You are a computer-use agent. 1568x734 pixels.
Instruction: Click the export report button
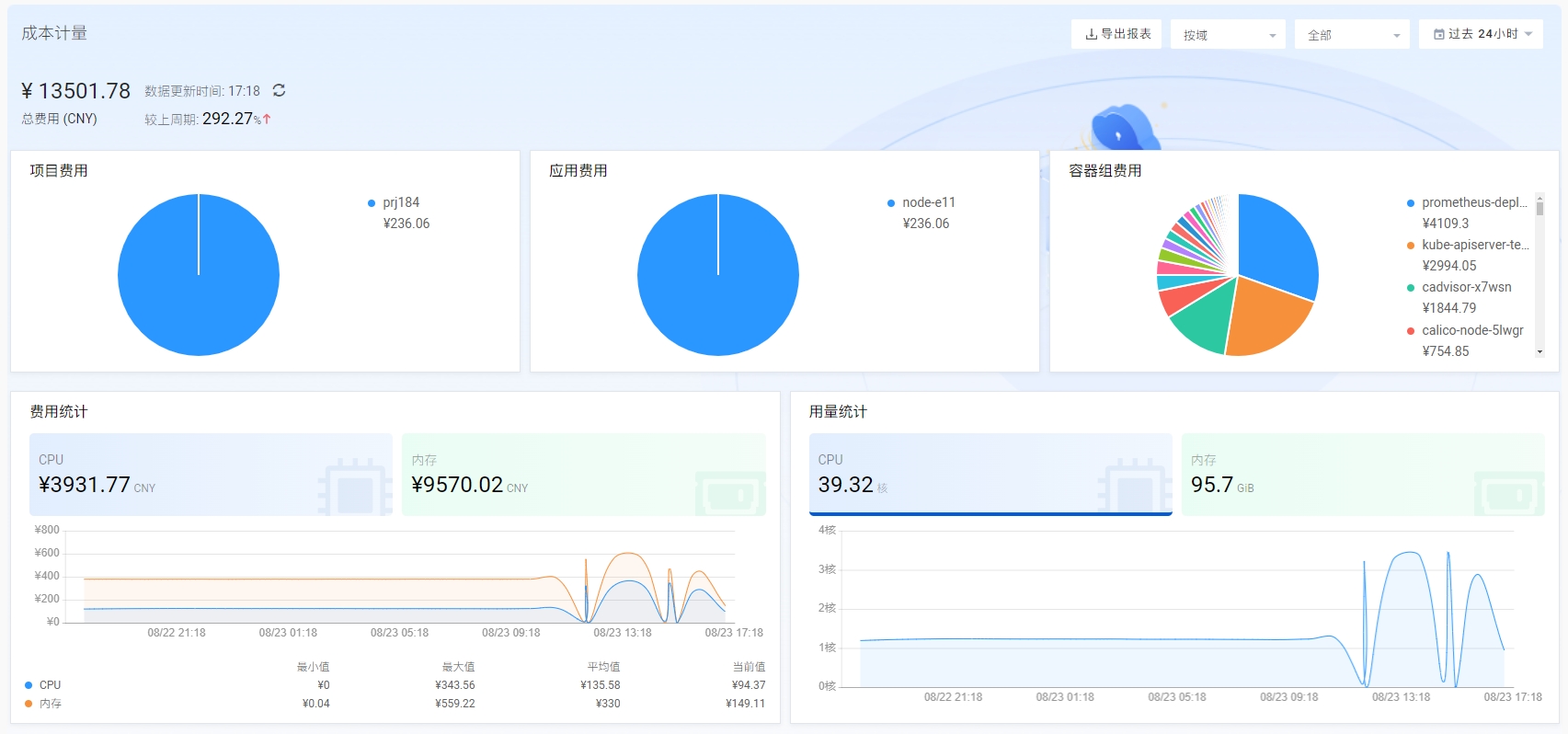[x=1116, y=34]
